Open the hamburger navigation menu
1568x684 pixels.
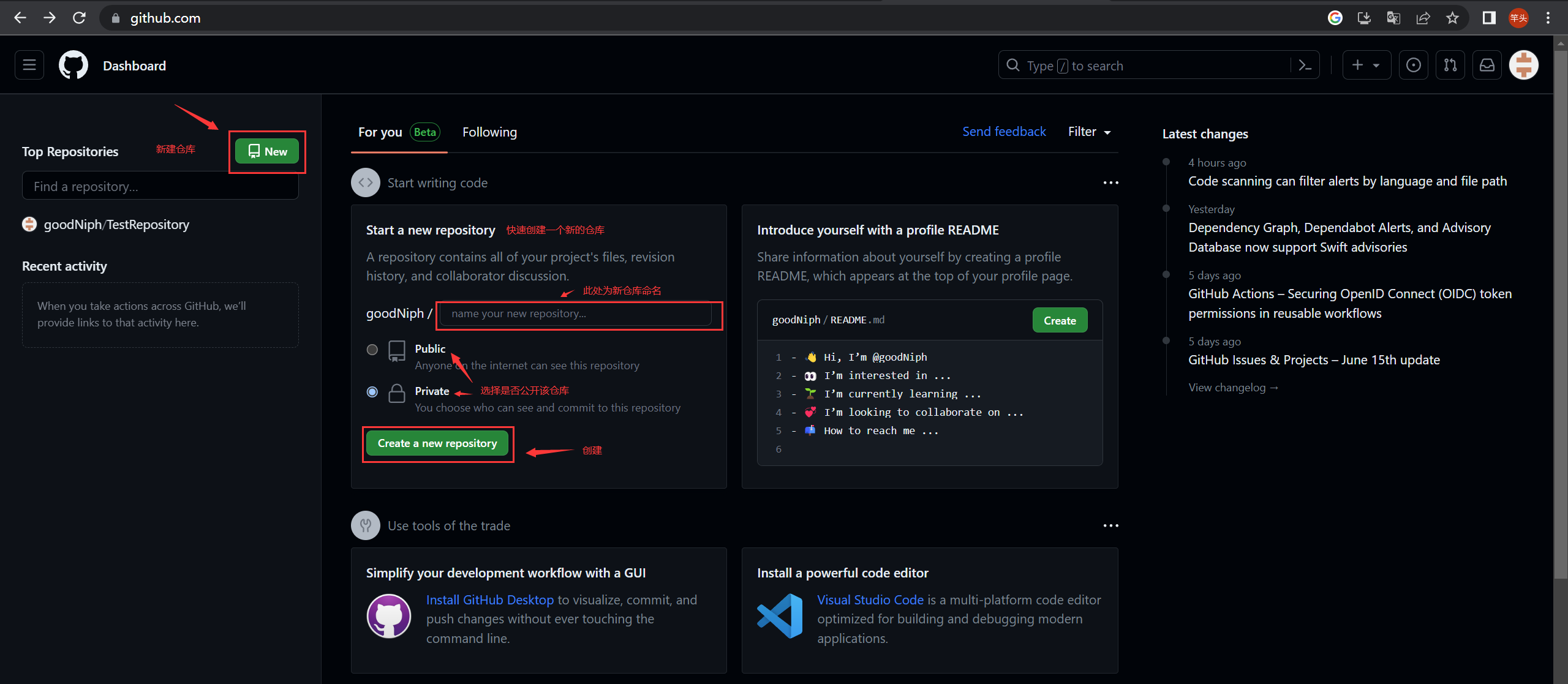pyautogui.click(x=29, y=65)
